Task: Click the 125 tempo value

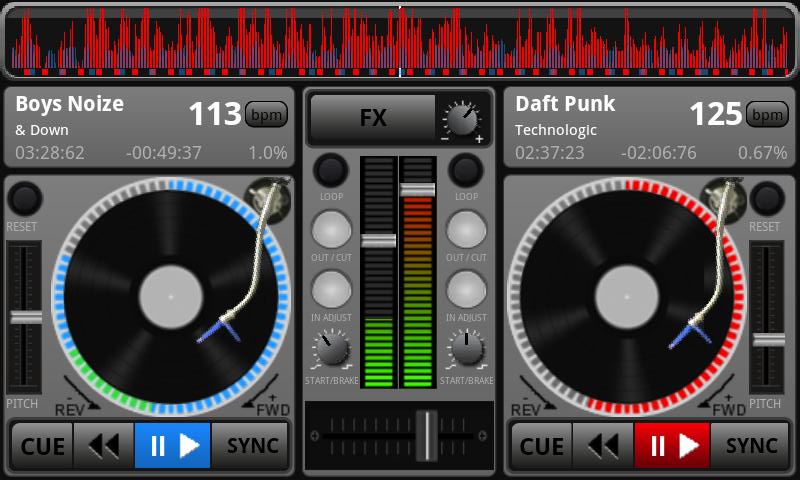Action: click(x=715, y=114)
